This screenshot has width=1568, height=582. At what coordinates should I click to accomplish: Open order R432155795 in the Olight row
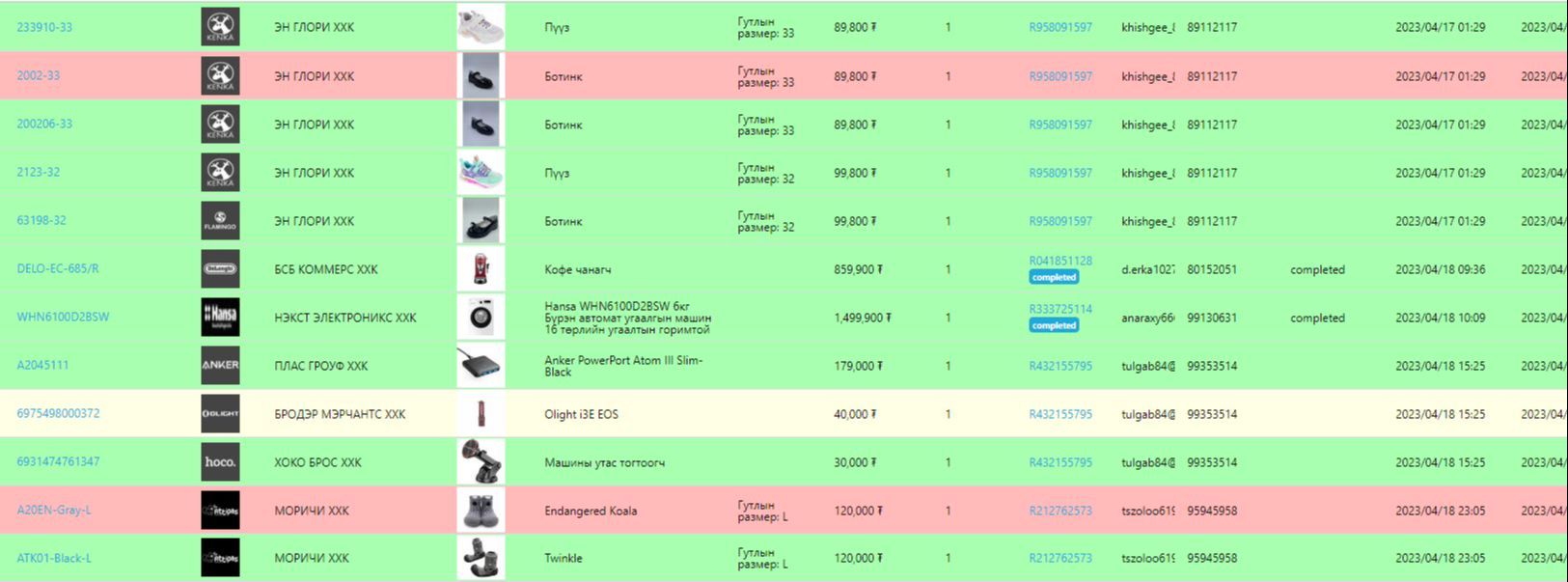point(1060,414)
